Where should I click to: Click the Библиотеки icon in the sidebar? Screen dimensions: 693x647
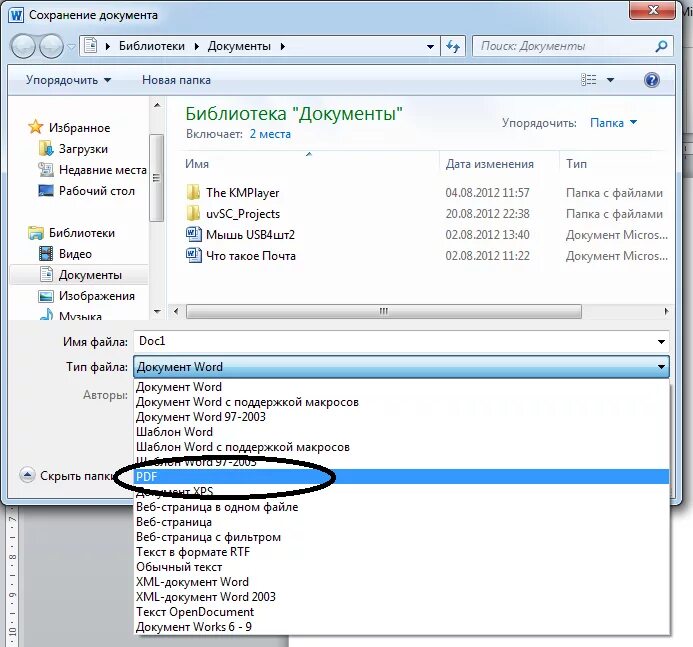point(36,233)
